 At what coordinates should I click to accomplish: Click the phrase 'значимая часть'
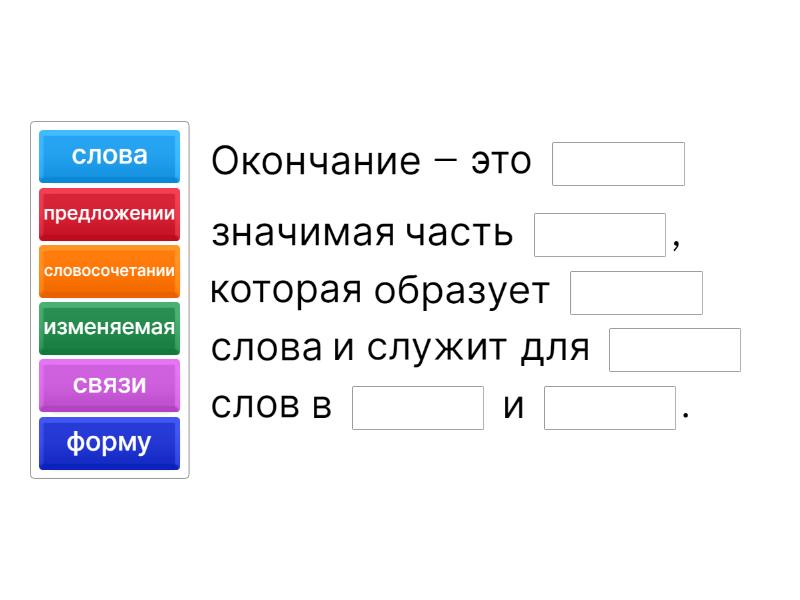click(x=362, y=233)
